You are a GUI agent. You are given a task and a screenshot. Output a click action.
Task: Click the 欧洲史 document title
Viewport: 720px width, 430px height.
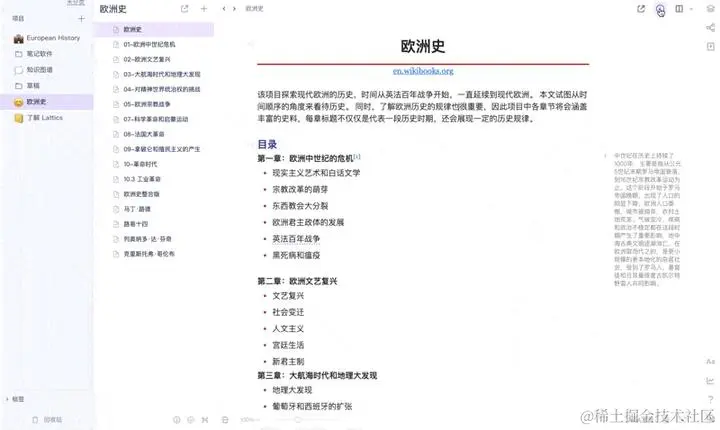tap(422, 46)
